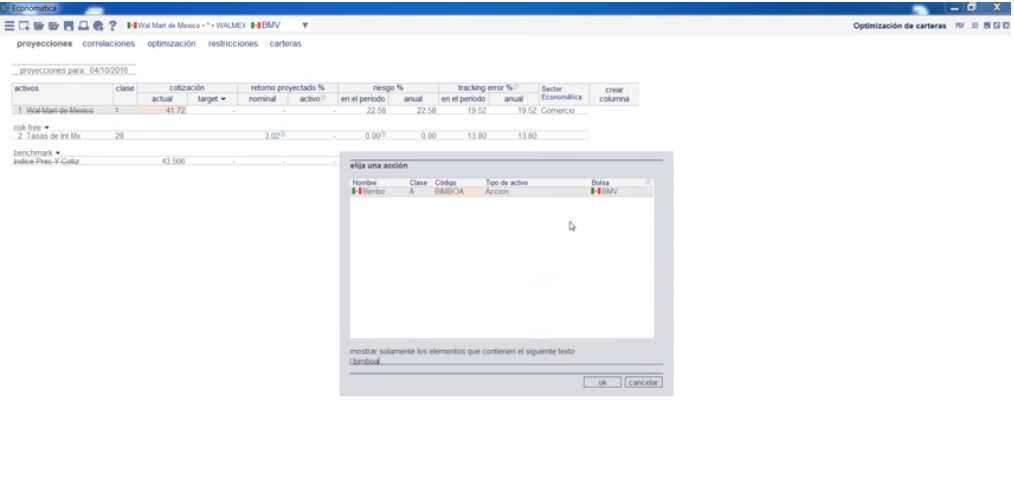Viewport: 1014px width, 485px height.
Task: Open the target column dropdown arrow
Action: (x=223, y=99)
